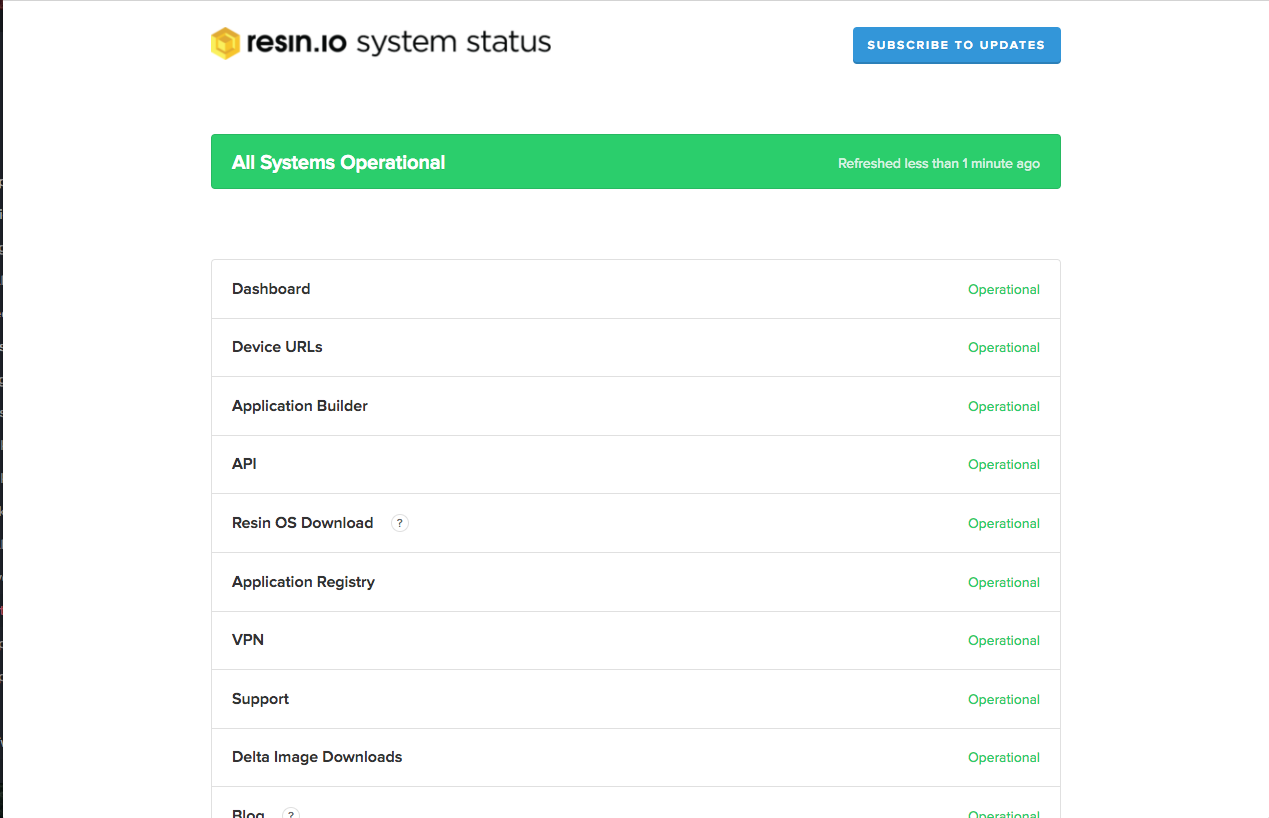Click the Operational status for Resin OS Download
The image size is (1269, 818).
click(1004, 524)
